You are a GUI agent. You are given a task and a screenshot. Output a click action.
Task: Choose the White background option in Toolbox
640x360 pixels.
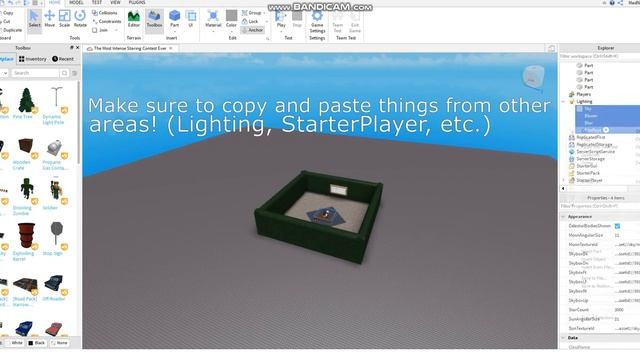coord(14,343)
